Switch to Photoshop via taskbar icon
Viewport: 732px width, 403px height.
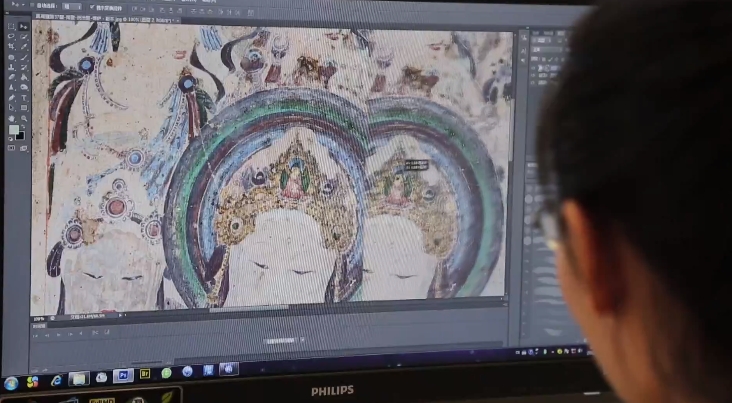tap(123, 375)
